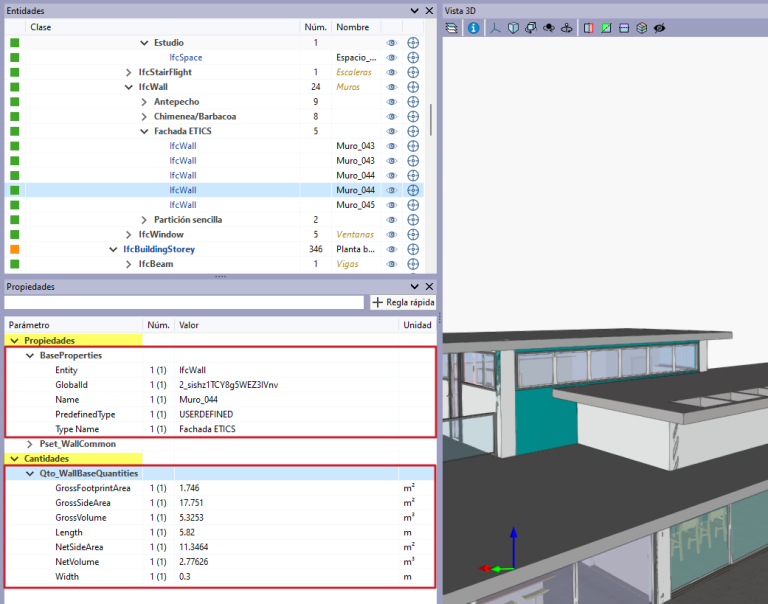This screenshot has height=604, width=768.
Task: Expand the Partición sencilla node
Action: (144, 219)
